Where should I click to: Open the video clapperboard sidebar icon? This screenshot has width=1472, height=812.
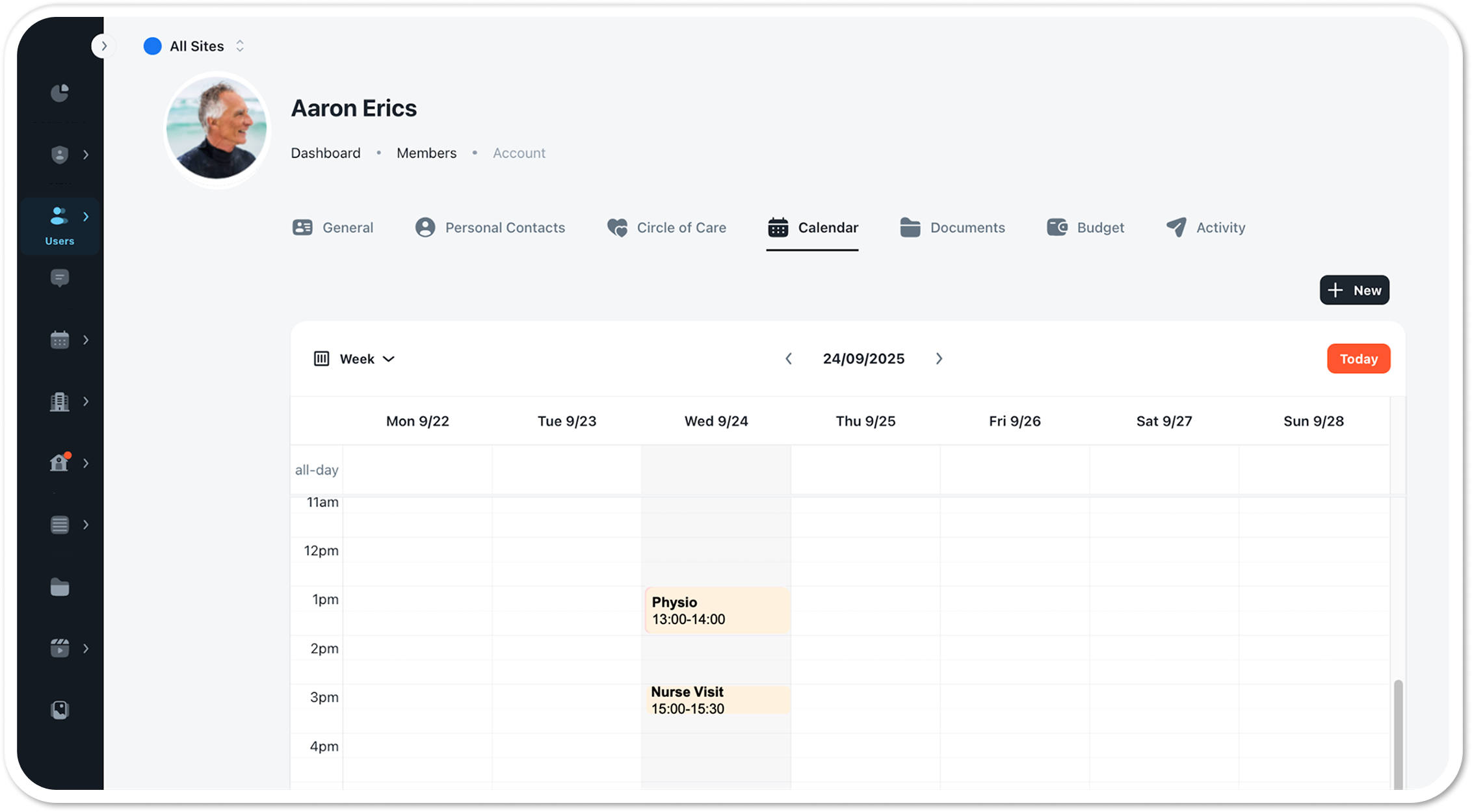coord(59,648)
